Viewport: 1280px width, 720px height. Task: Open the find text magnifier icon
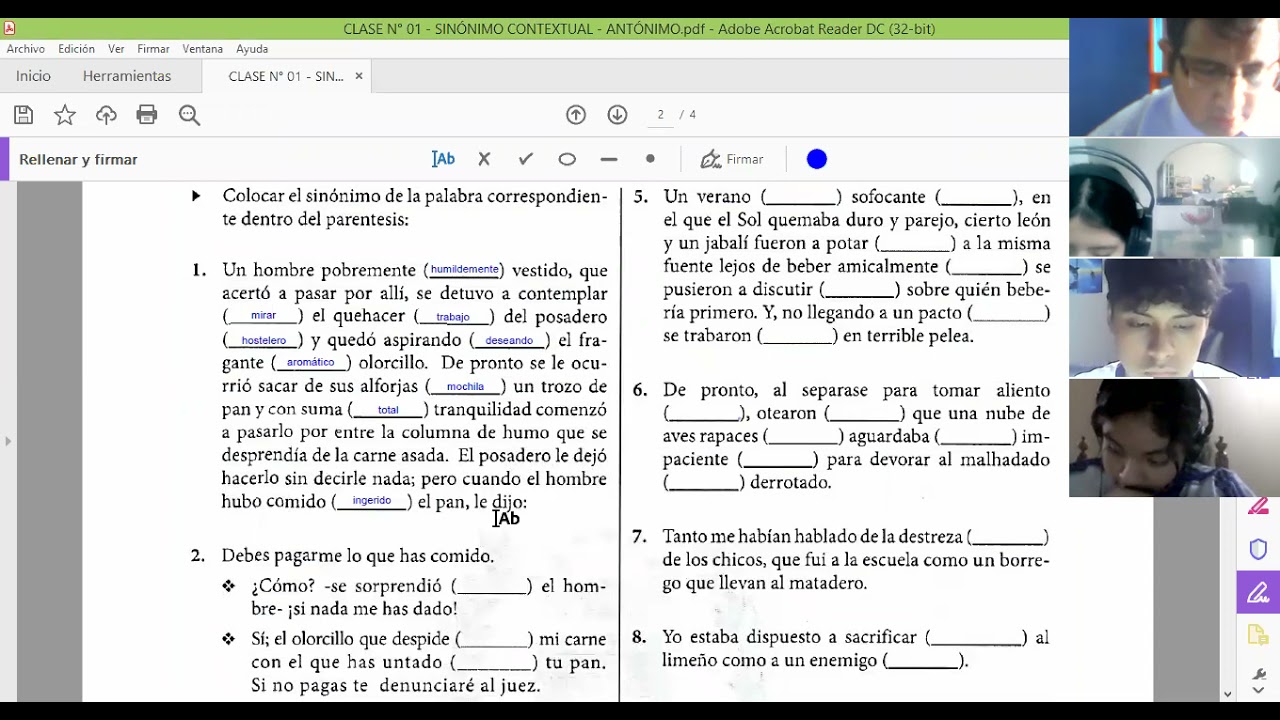[189, 115]
